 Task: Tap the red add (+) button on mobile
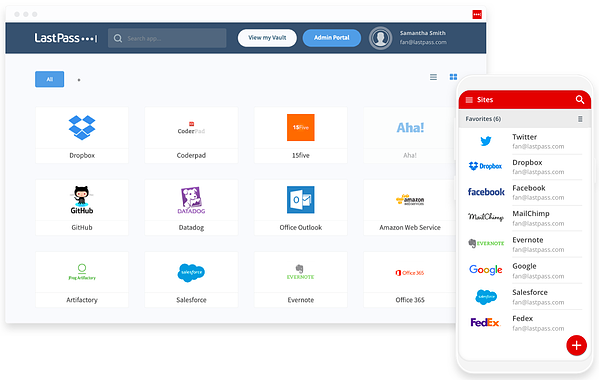click(x=576, y=346)
